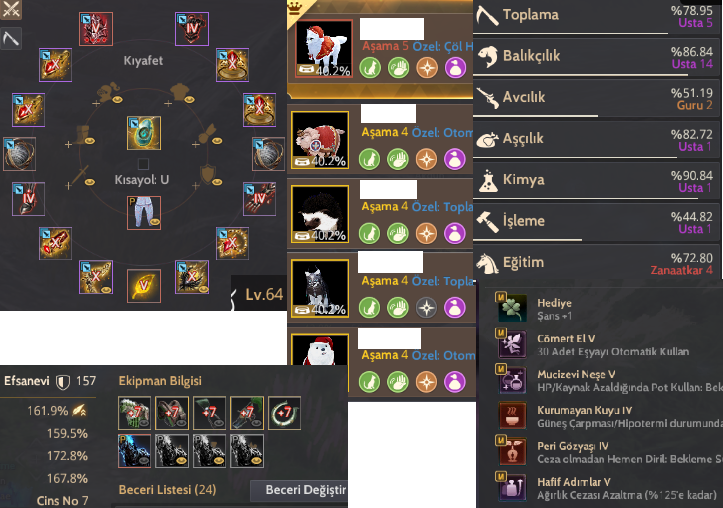Screen dimensions: 723x508
Task: Click the green cat icon on hedgehog pet
Action: [369, 233]
